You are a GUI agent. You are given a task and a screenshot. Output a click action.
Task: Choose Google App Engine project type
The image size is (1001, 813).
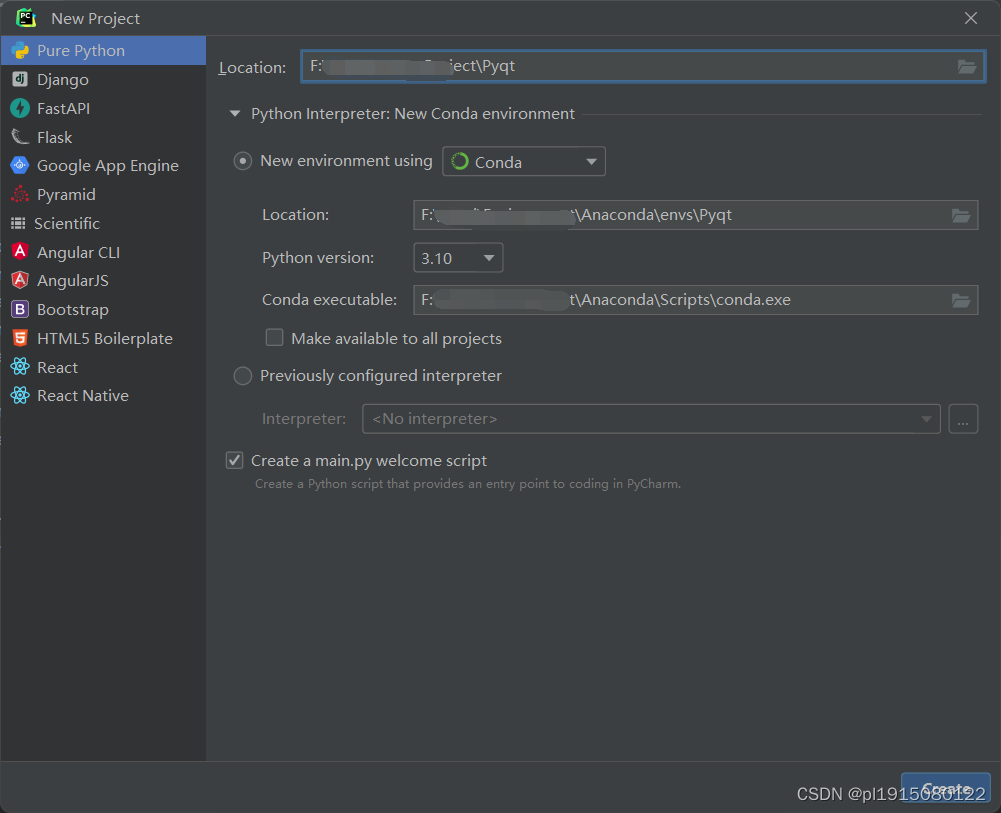[x=103, y=165]
